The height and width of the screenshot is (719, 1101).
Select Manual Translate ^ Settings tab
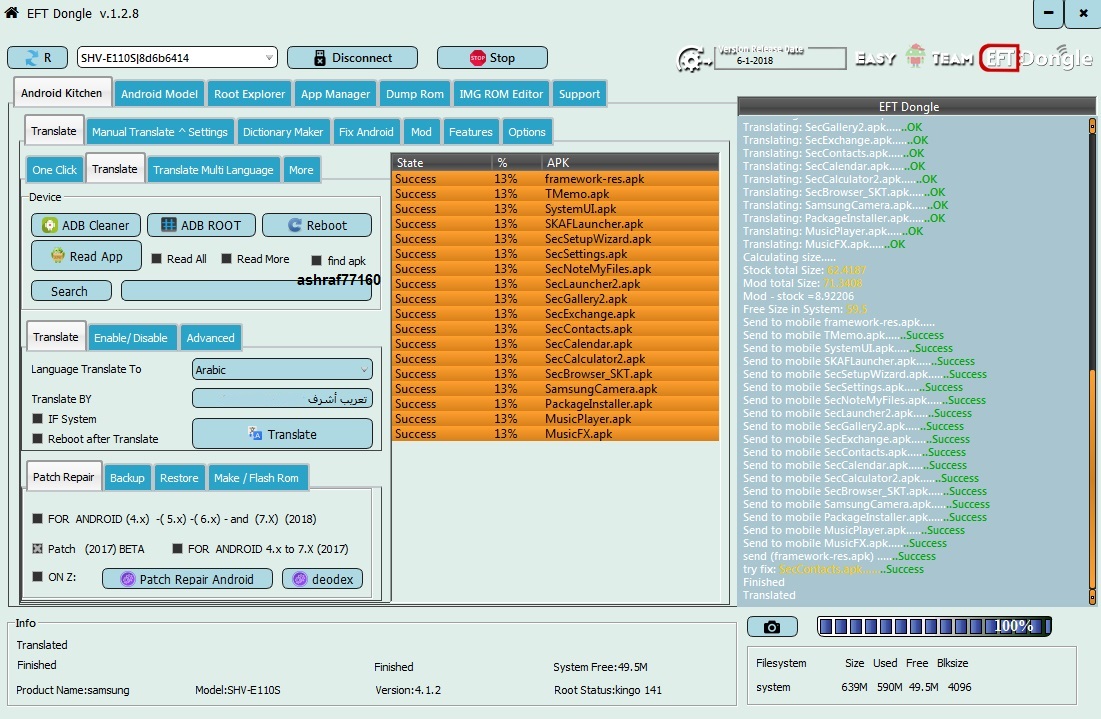159,132
